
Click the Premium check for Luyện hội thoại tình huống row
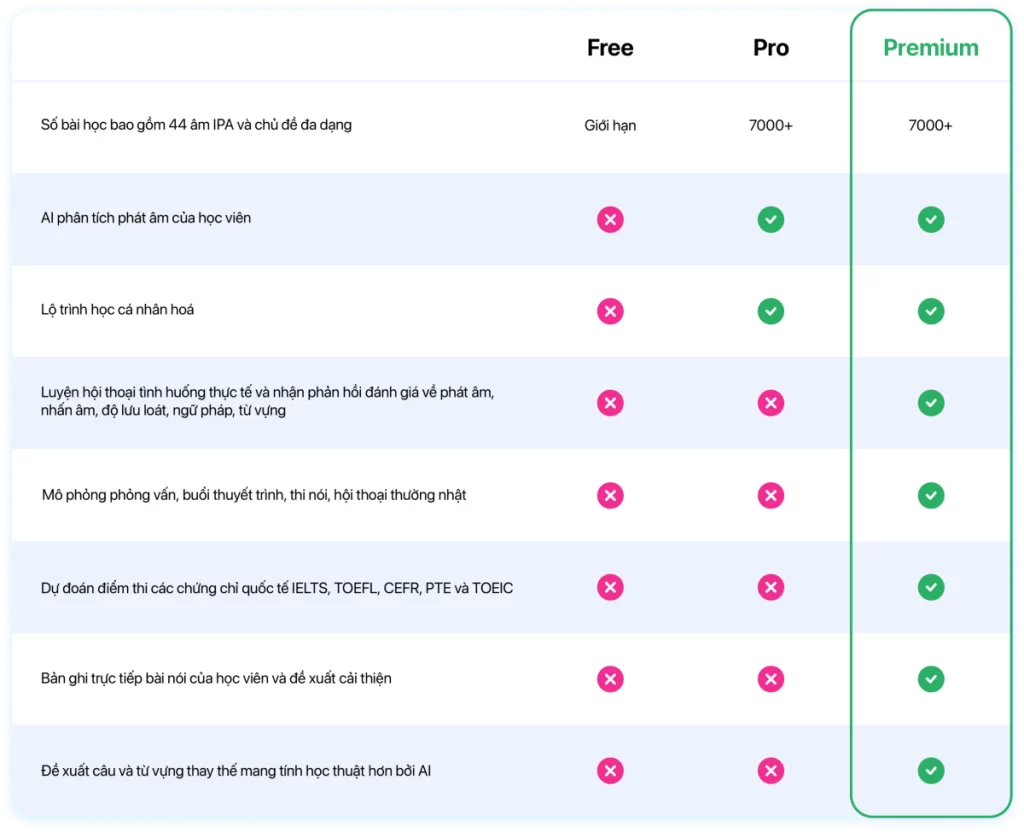point(931,403)
